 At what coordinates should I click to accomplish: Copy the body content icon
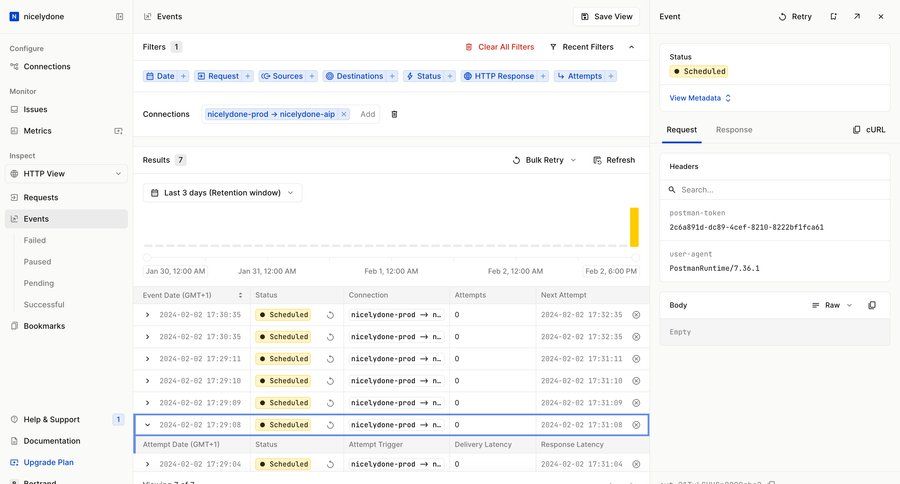point(872,305)
